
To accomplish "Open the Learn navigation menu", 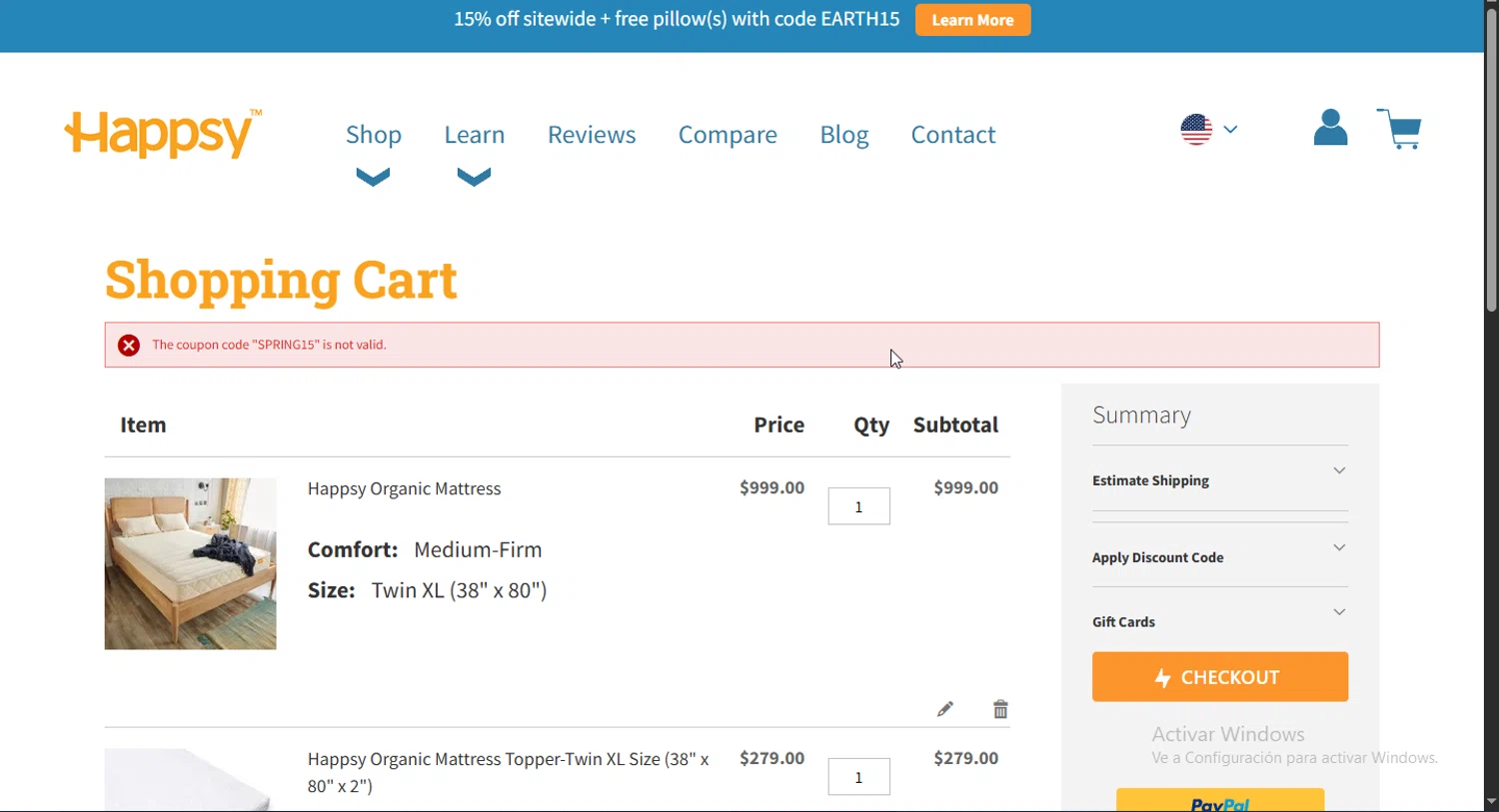I will point(475,134).
